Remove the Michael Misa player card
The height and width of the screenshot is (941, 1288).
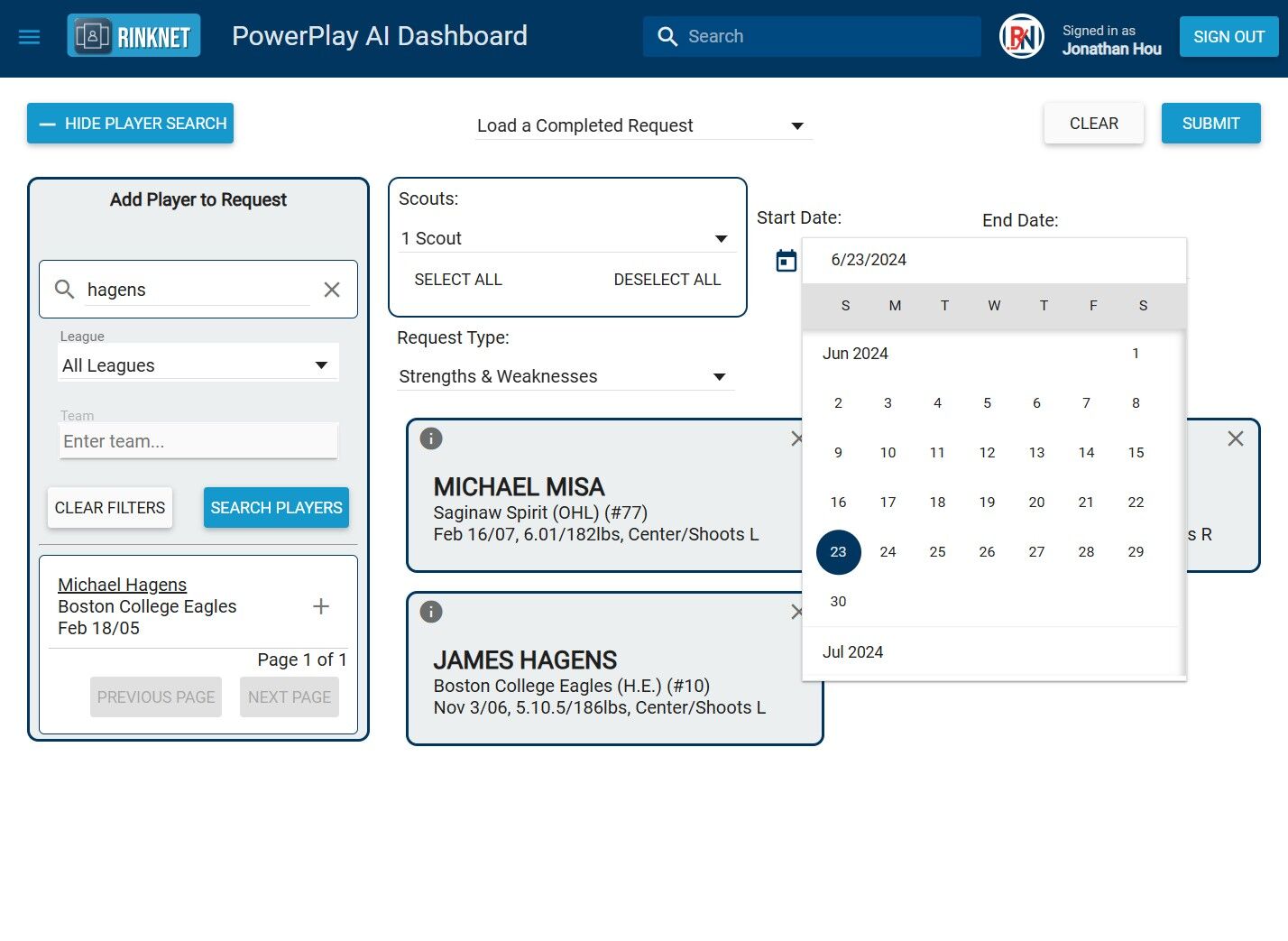[x=797, y=438]
